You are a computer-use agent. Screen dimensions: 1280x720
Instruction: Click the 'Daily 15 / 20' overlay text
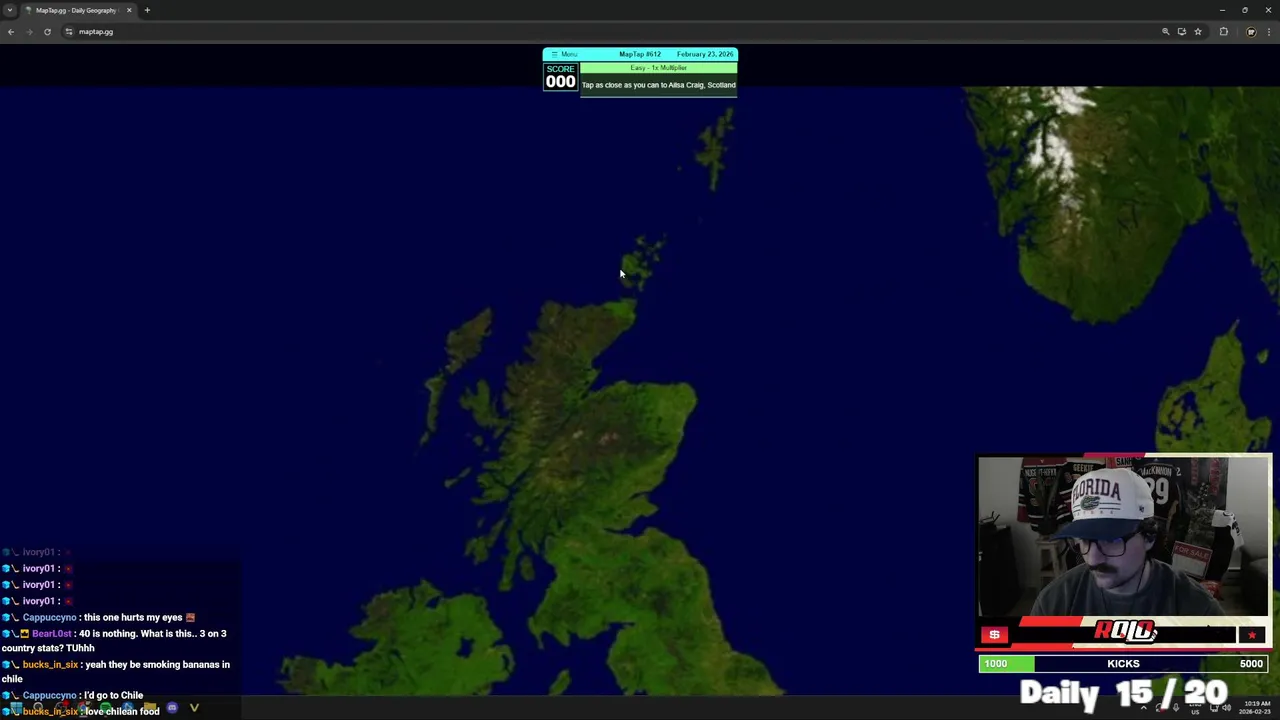1123,693
